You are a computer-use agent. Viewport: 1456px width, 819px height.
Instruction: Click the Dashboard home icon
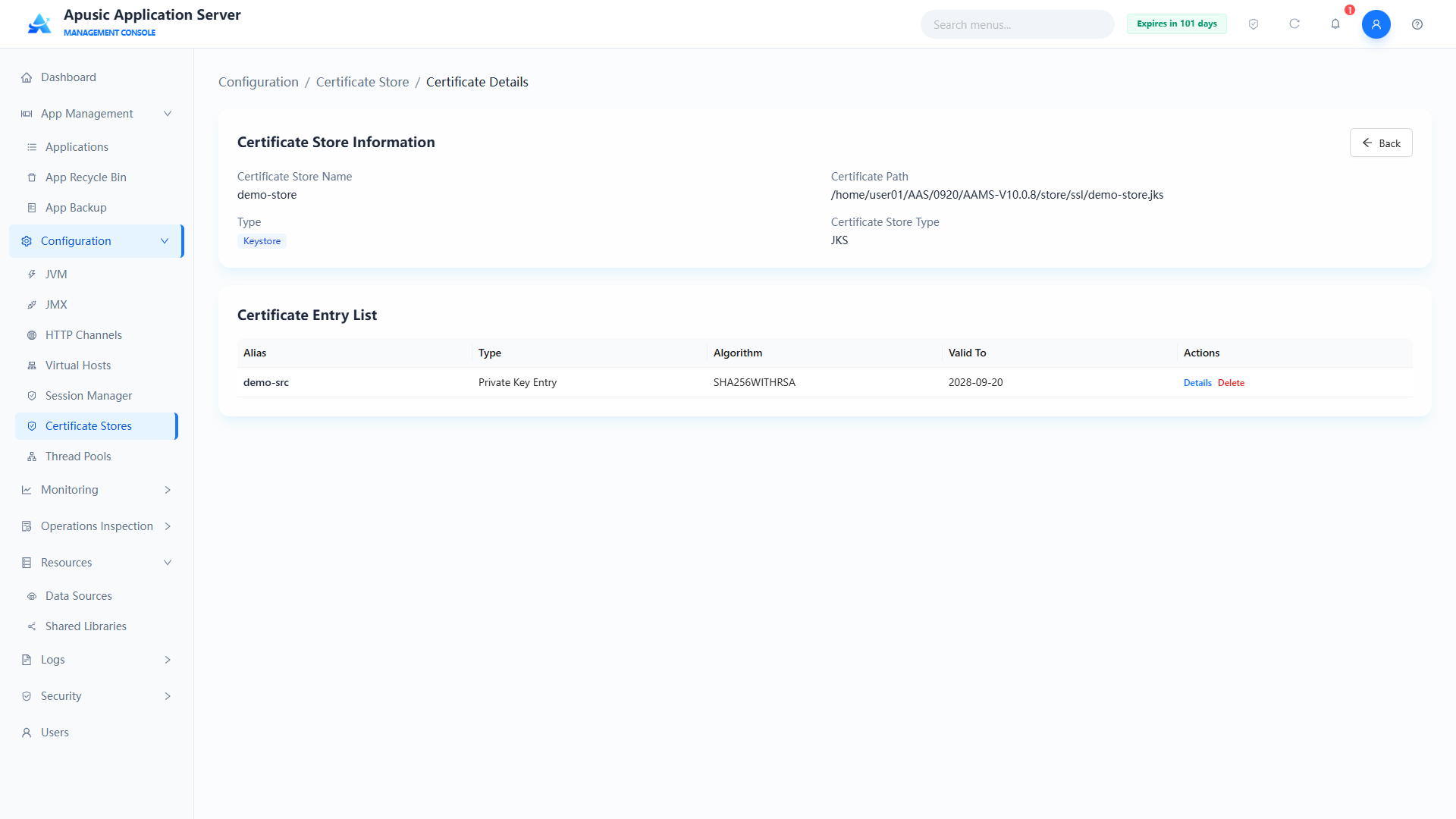click(x=27, y=77)
